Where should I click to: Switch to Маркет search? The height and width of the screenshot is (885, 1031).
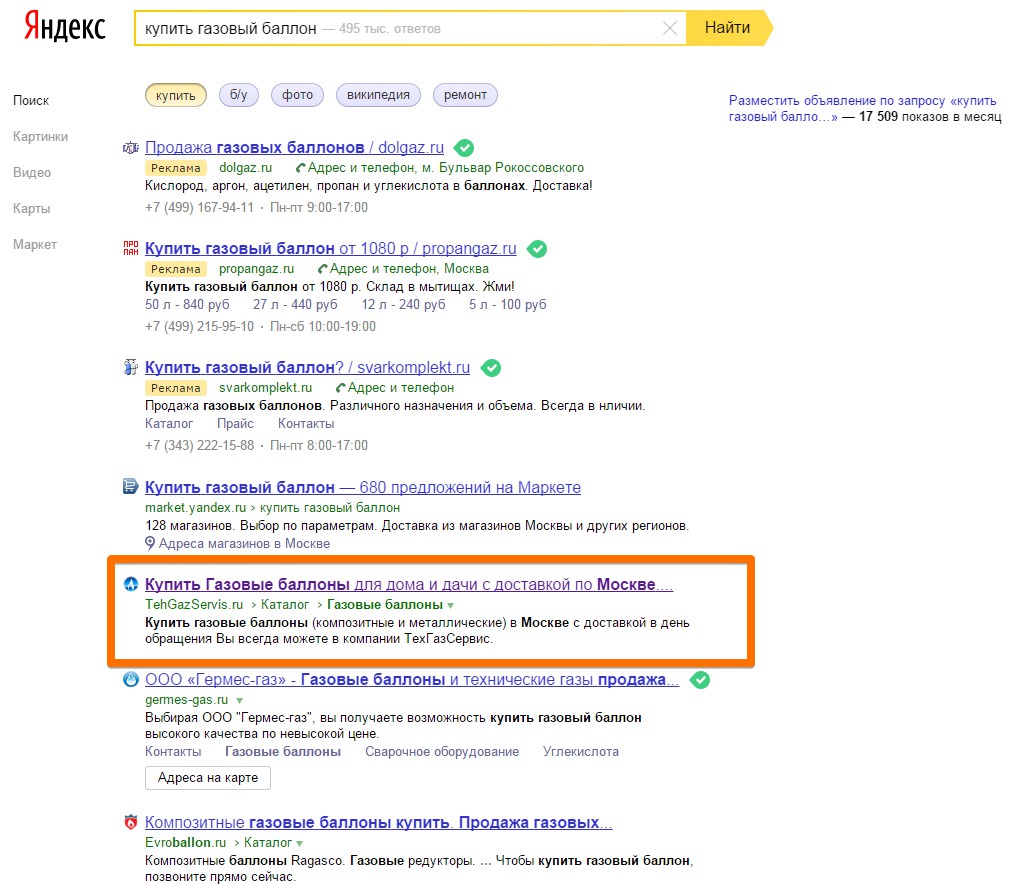[35, 245]
